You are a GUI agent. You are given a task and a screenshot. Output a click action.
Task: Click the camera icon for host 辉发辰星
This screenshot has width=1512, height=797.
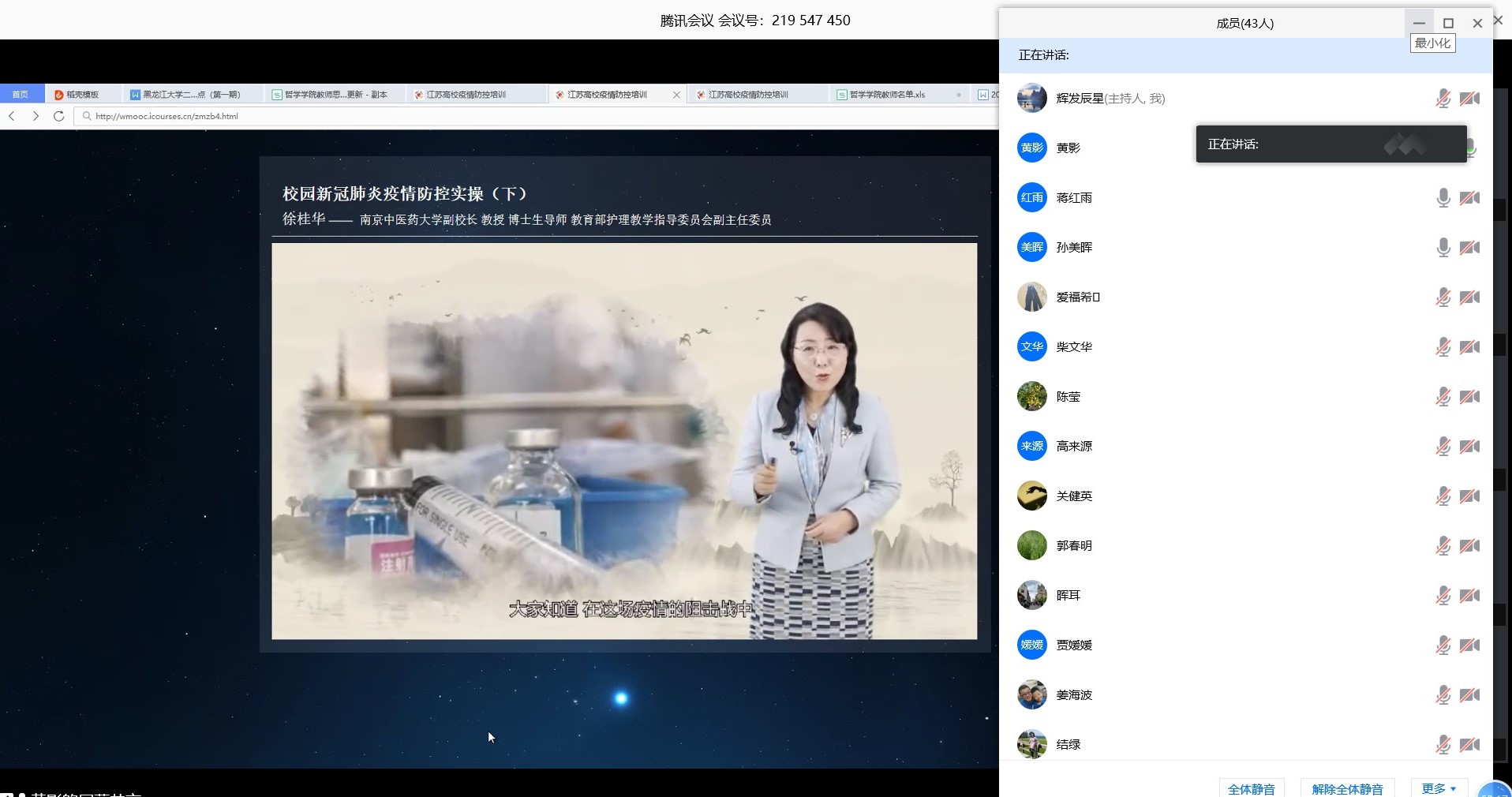1469,99
